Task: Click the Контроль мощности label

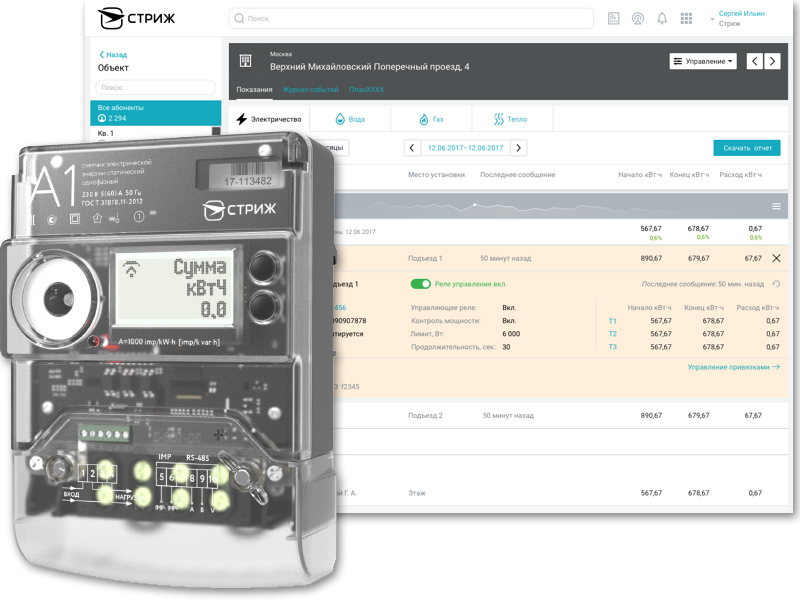Action: [445, 321]
